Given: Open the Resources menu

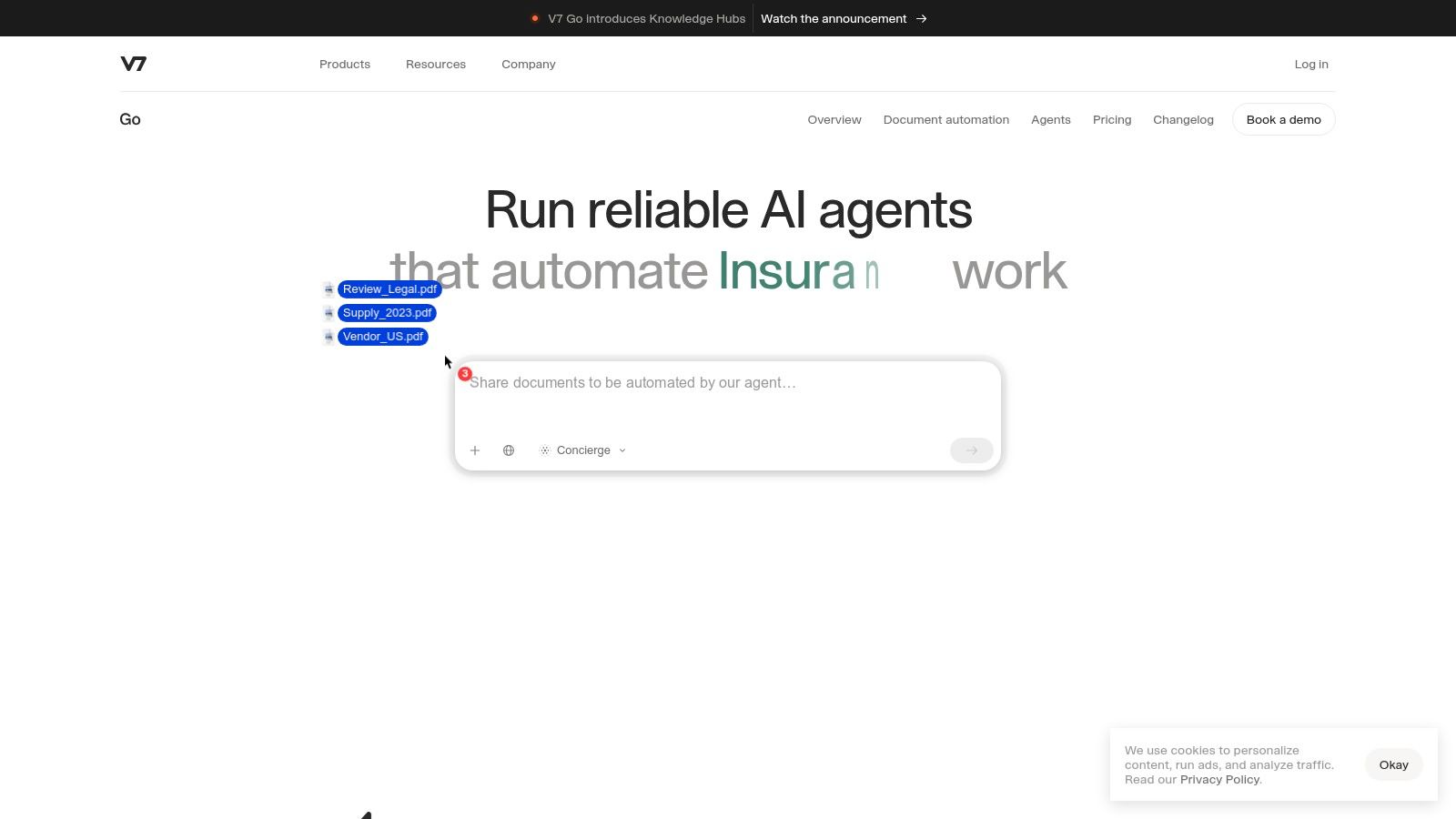Looking at the screenshot, I should pos(436,65).
